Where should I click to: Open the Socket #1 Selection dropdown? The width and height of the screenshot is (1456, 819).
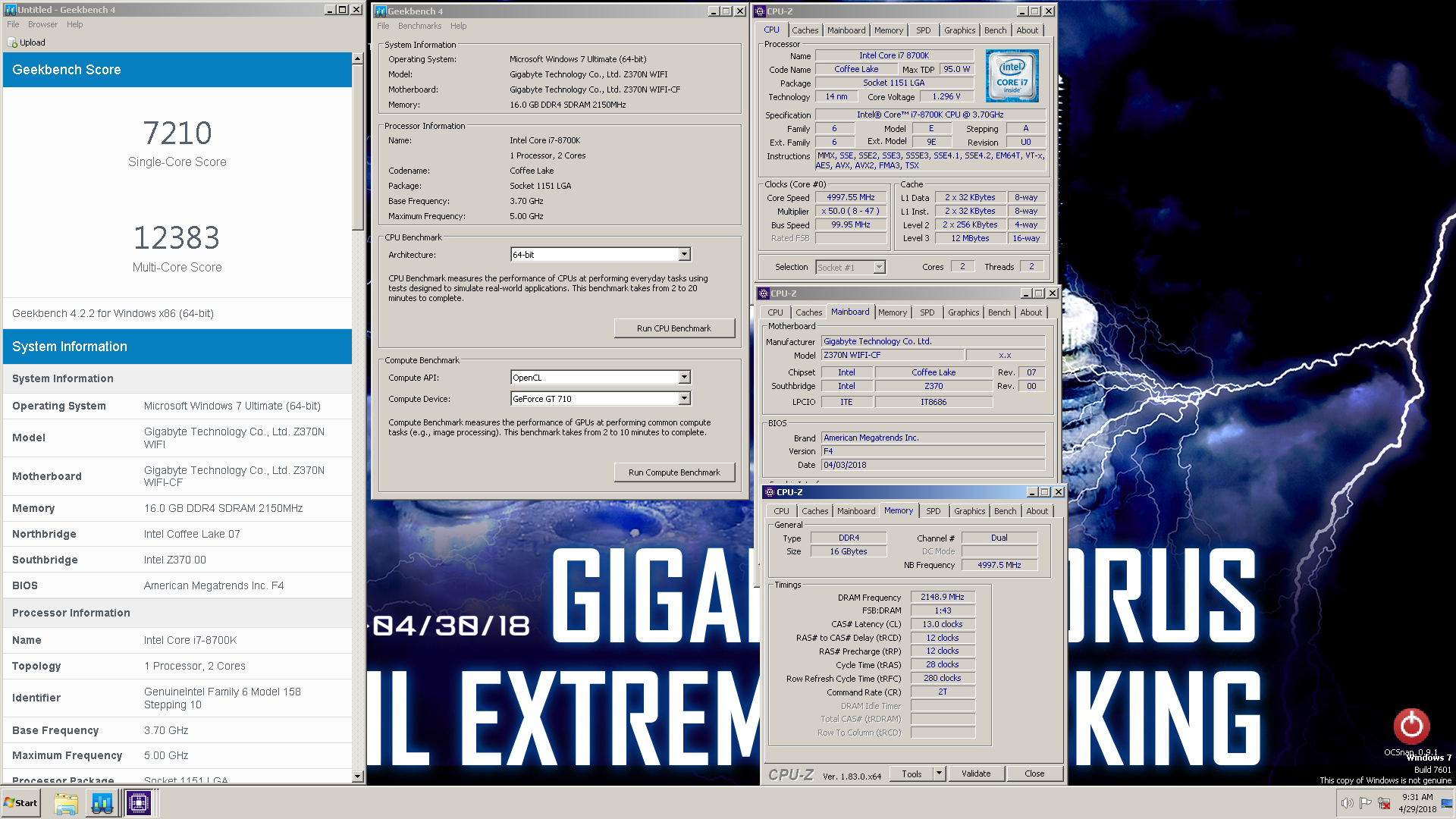click(x=879, y=267)
